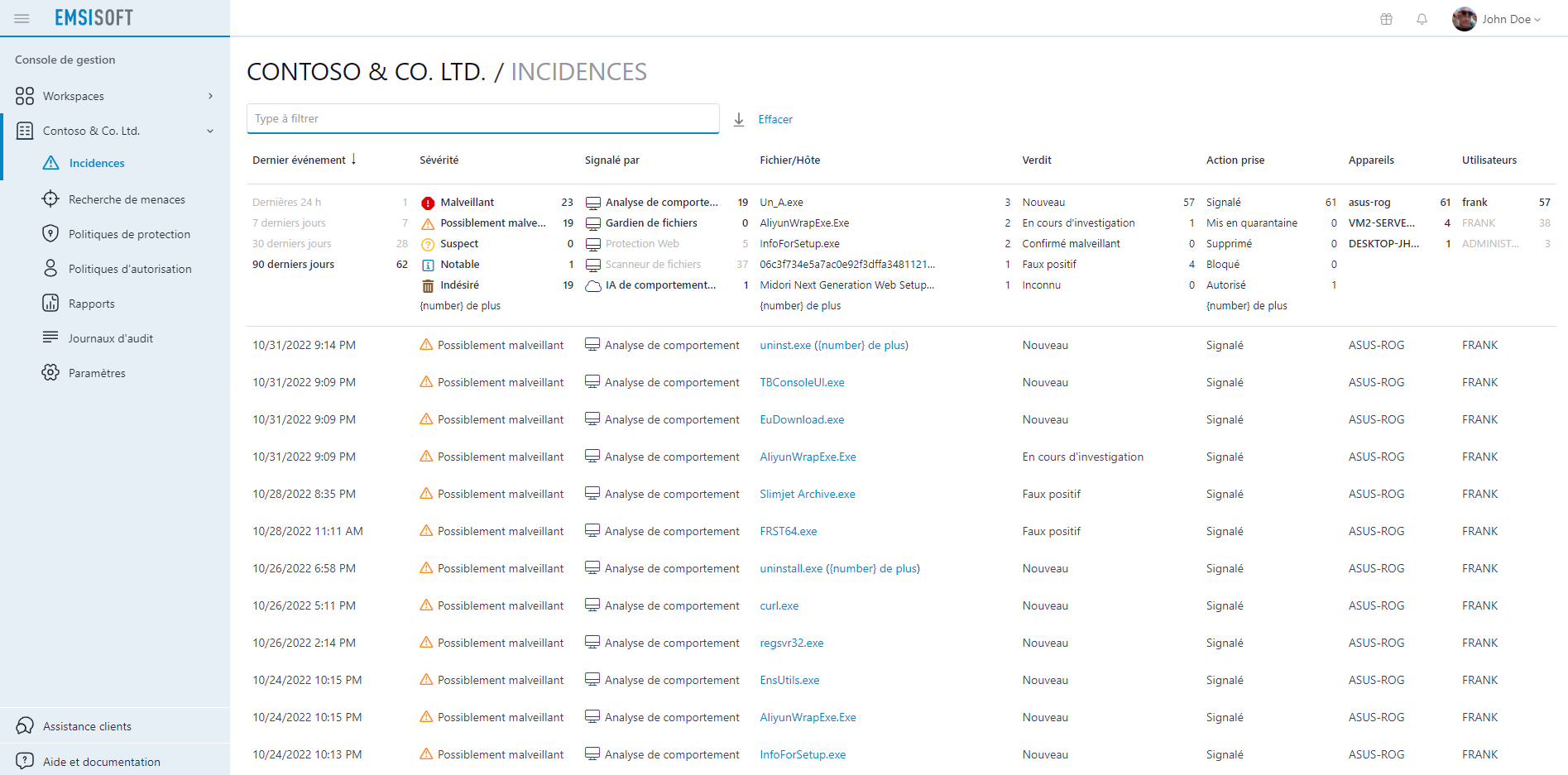
Task: Open EuDownload.exe incident link
Action: pos(802,419)
